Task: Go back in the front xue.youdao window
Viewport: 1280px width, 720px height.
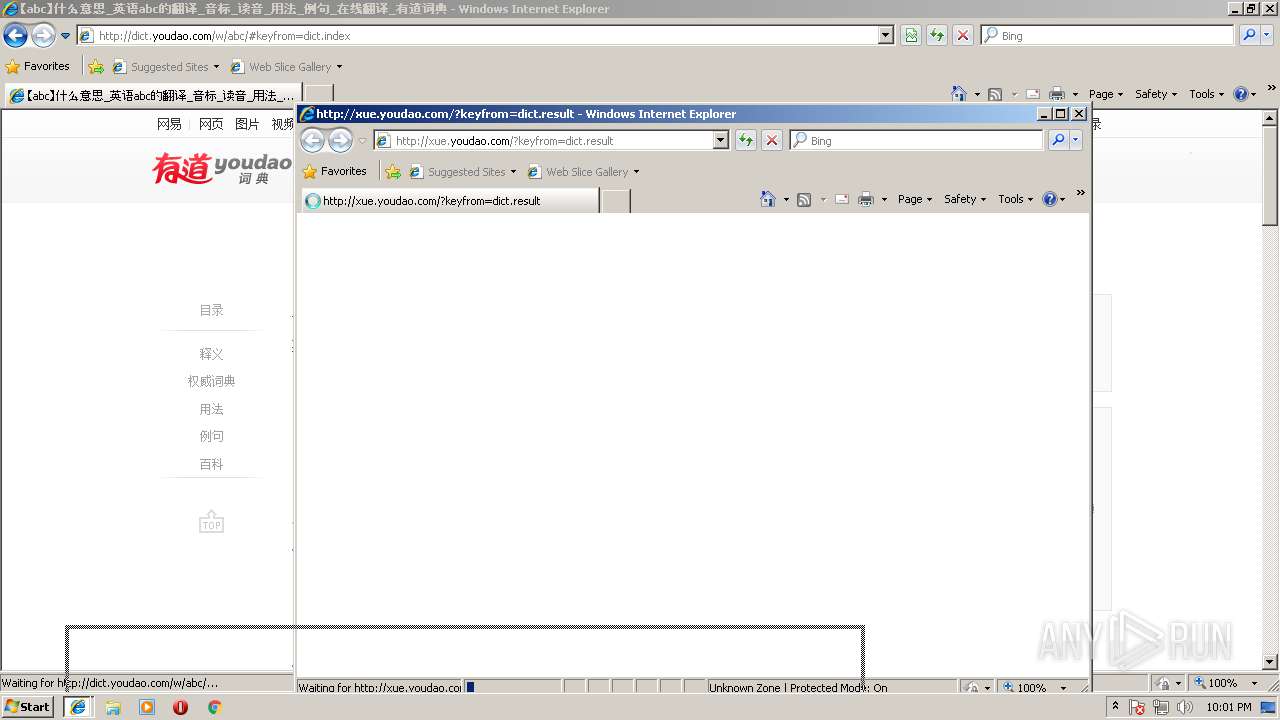Action: tap(312, 141)
